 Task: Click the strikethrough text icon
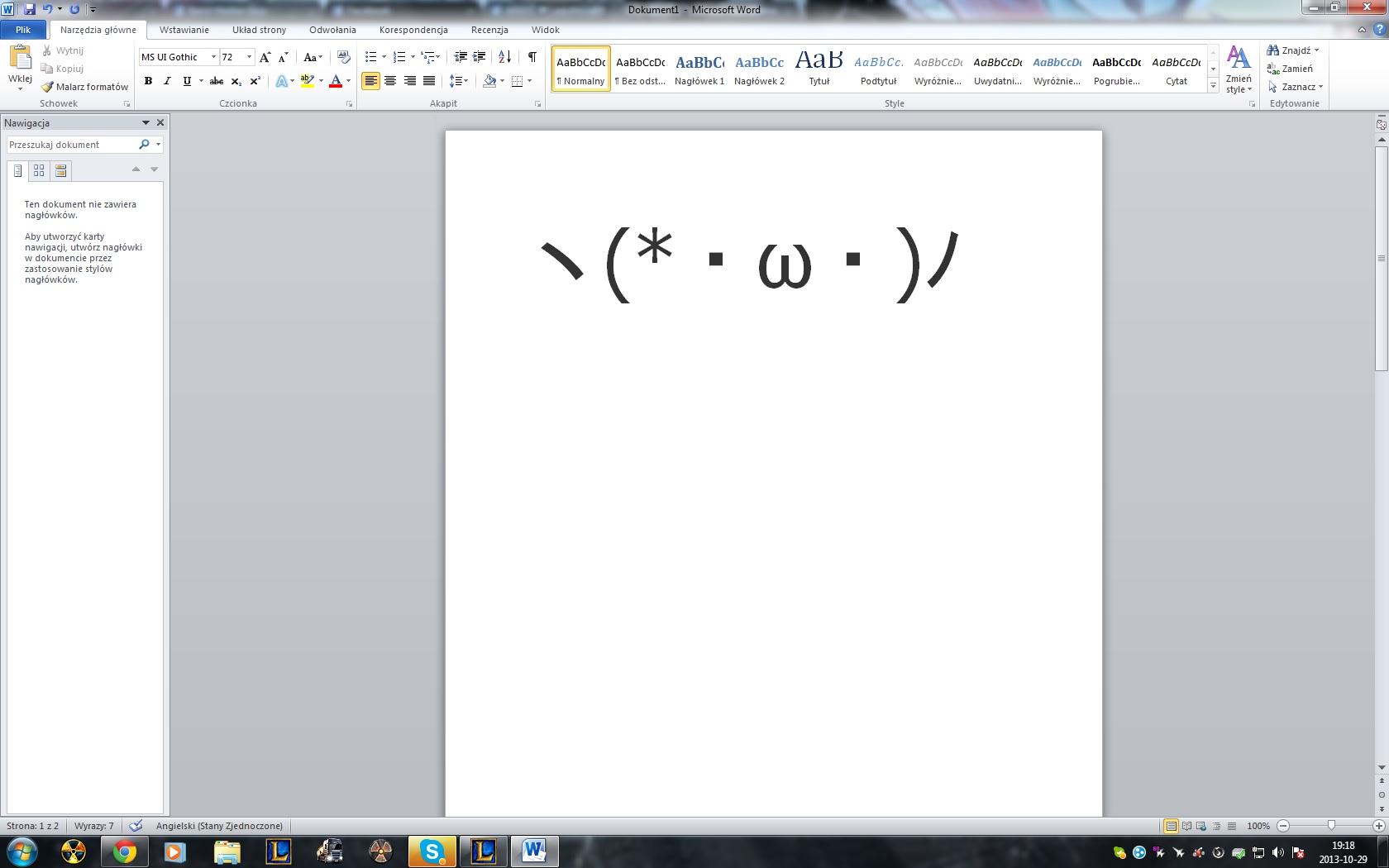pos(217,81)
